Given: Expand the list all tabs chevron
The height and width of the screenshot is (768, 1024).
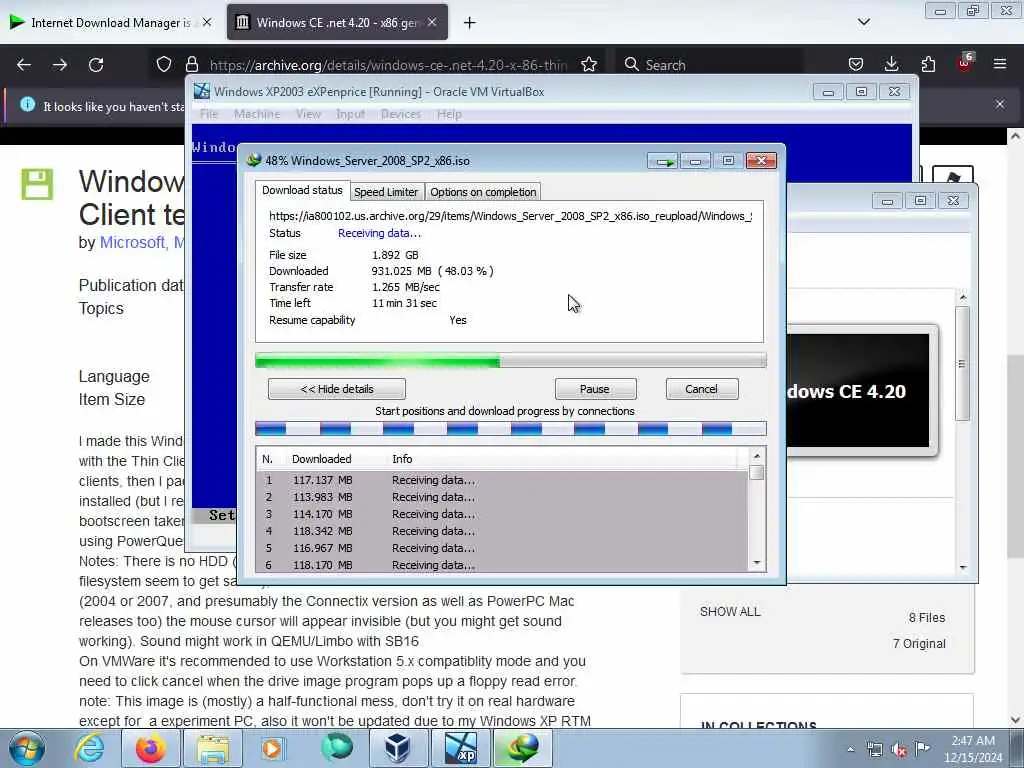Looking at the screenshot, I should coord(863,22).
